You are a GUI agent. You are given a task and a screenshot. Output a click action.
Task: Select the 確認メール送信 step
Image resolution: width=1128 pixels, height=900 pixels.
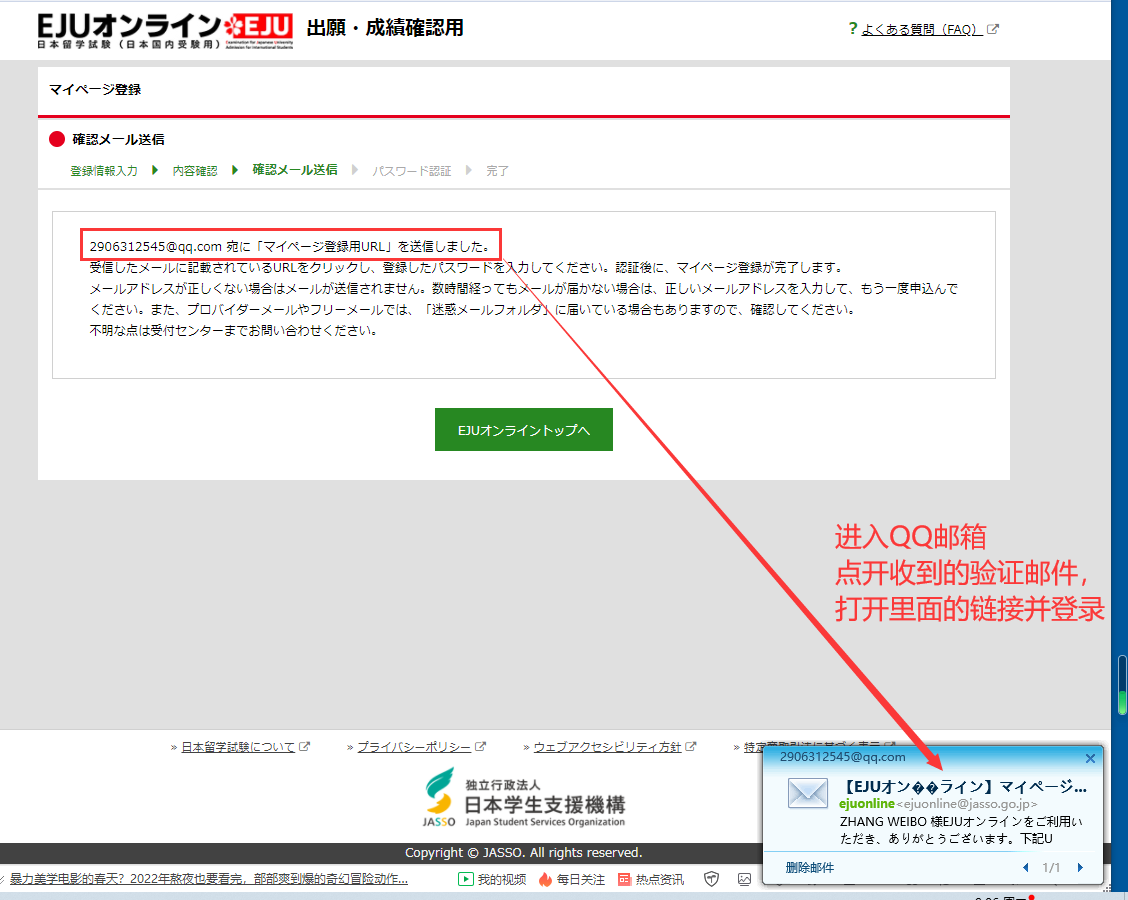[295, 170]
